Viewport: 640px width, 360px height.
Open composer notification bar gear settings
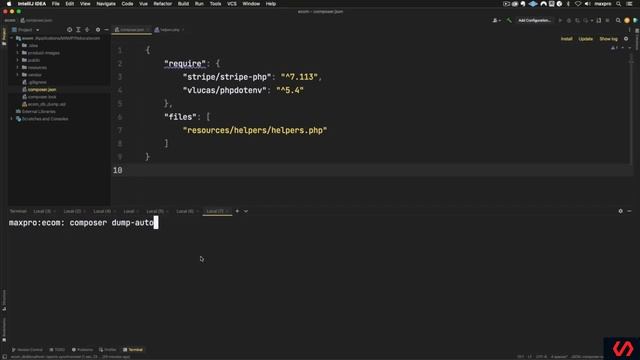(x=626, y=39)
